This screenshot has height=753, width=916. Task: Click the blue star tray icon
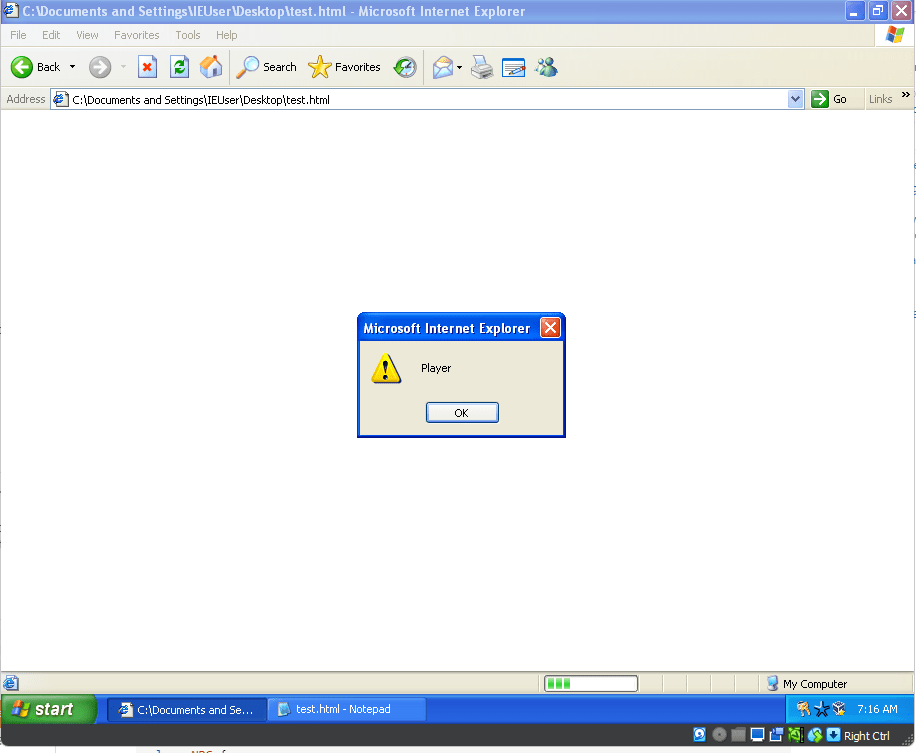[x=821, y=709]
